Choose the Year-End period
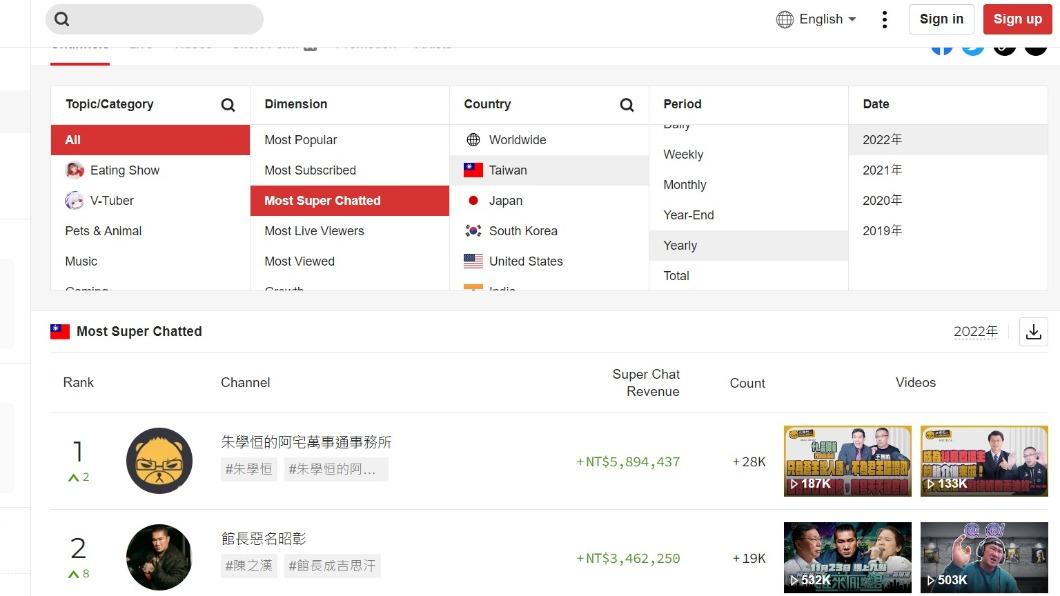 click(x=748, y=216)
